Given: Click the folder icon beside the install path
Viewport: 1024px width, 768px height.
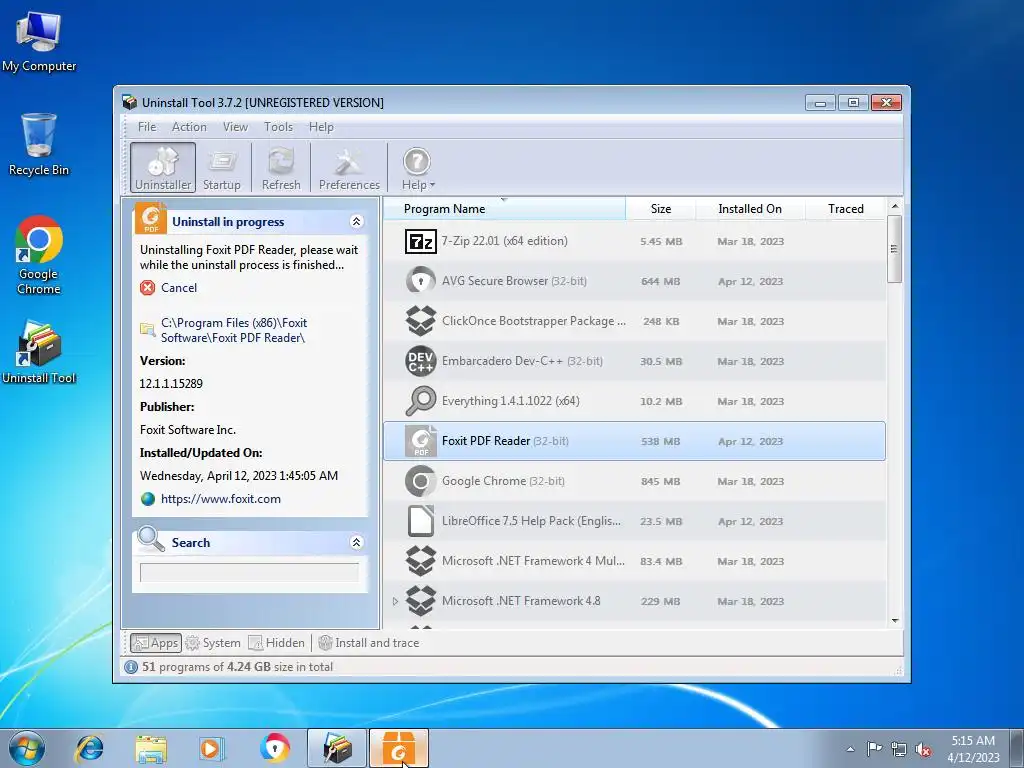Looking at the screenshot, I should click(x=148, y=329).
